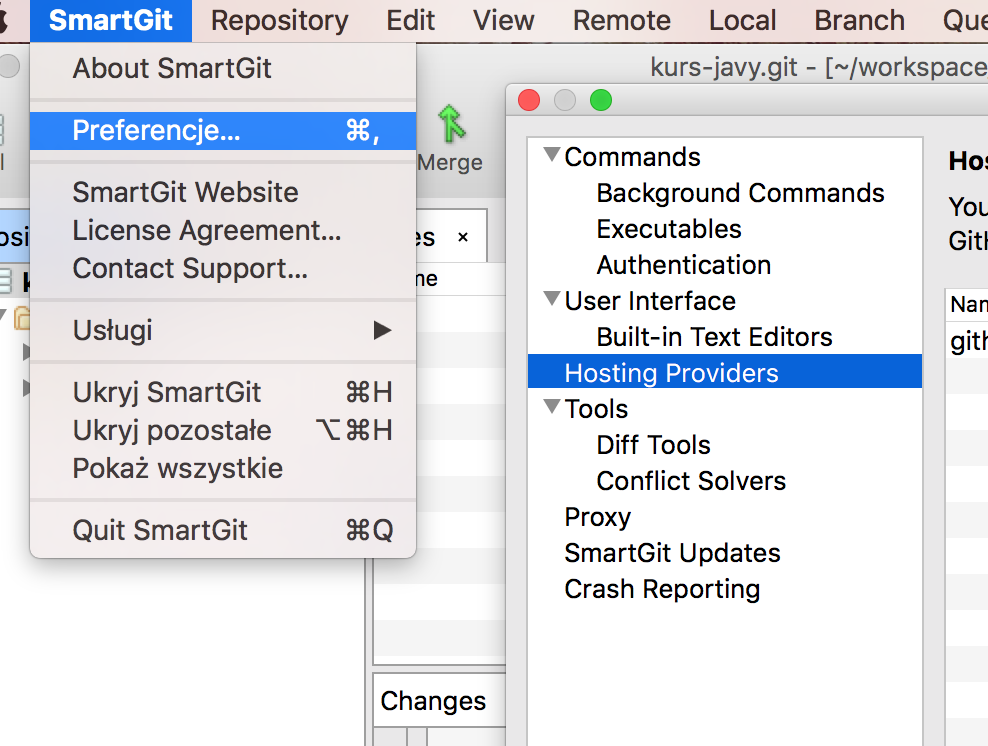Image resolution: width=988 pixels, height=746 pixels.
Task: Select Hosting Providers page
Action: point(725,372)
